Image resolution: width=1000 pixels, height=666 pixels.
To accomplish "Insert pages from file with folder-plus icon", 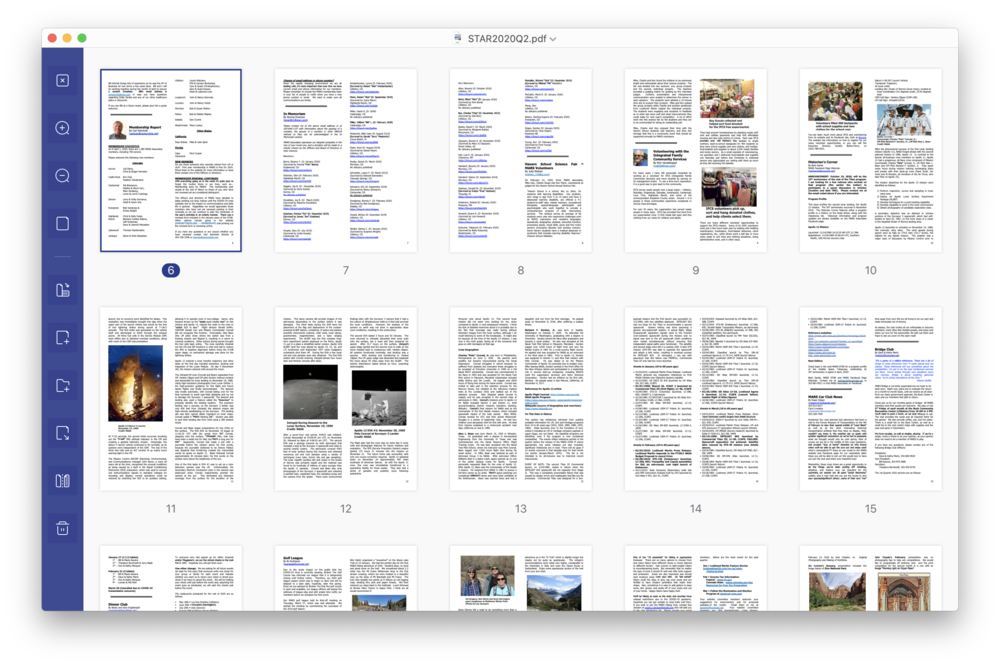I will [x=62, y=385].
